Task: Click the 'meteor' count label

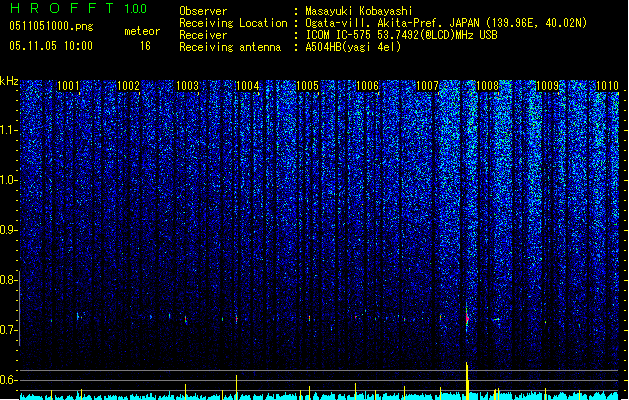Action: click(x=142, y=31)
